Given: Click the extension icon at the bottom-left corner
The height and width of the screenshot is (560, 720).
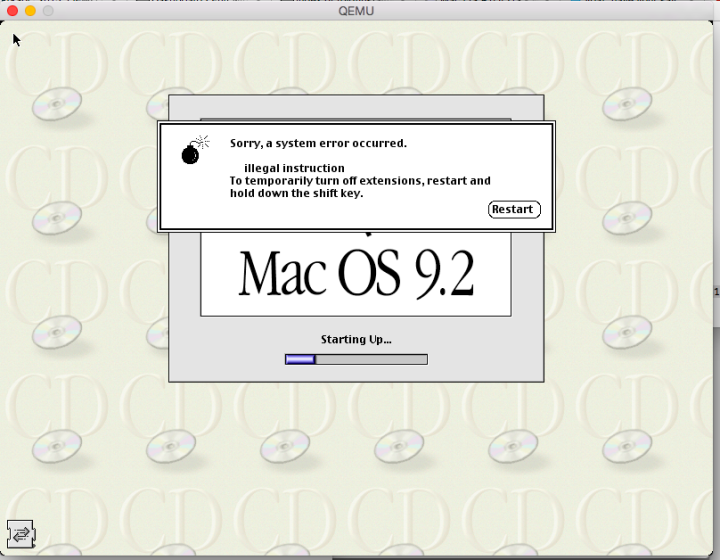Looking at the screenshot, I should click(21, 534).
